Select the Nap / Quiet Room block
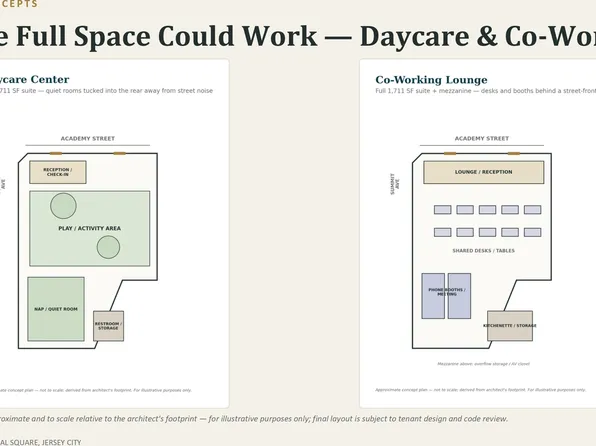596x446 pixels. click(56, 309)
